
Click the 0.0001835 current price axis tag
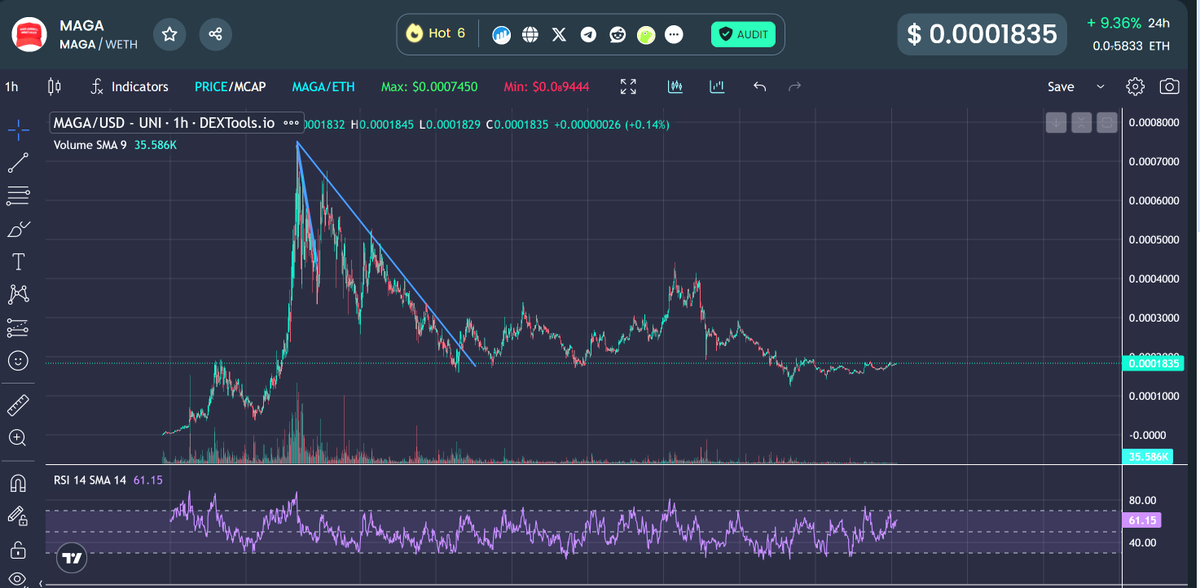click(x=1155, y=364)
